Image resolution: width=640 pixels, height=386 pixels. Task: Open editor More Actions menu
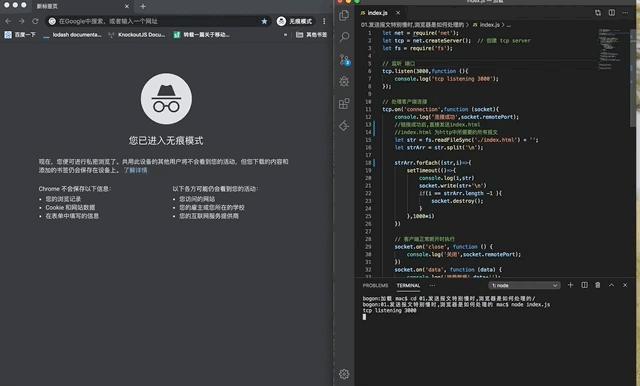pos(625,13)
